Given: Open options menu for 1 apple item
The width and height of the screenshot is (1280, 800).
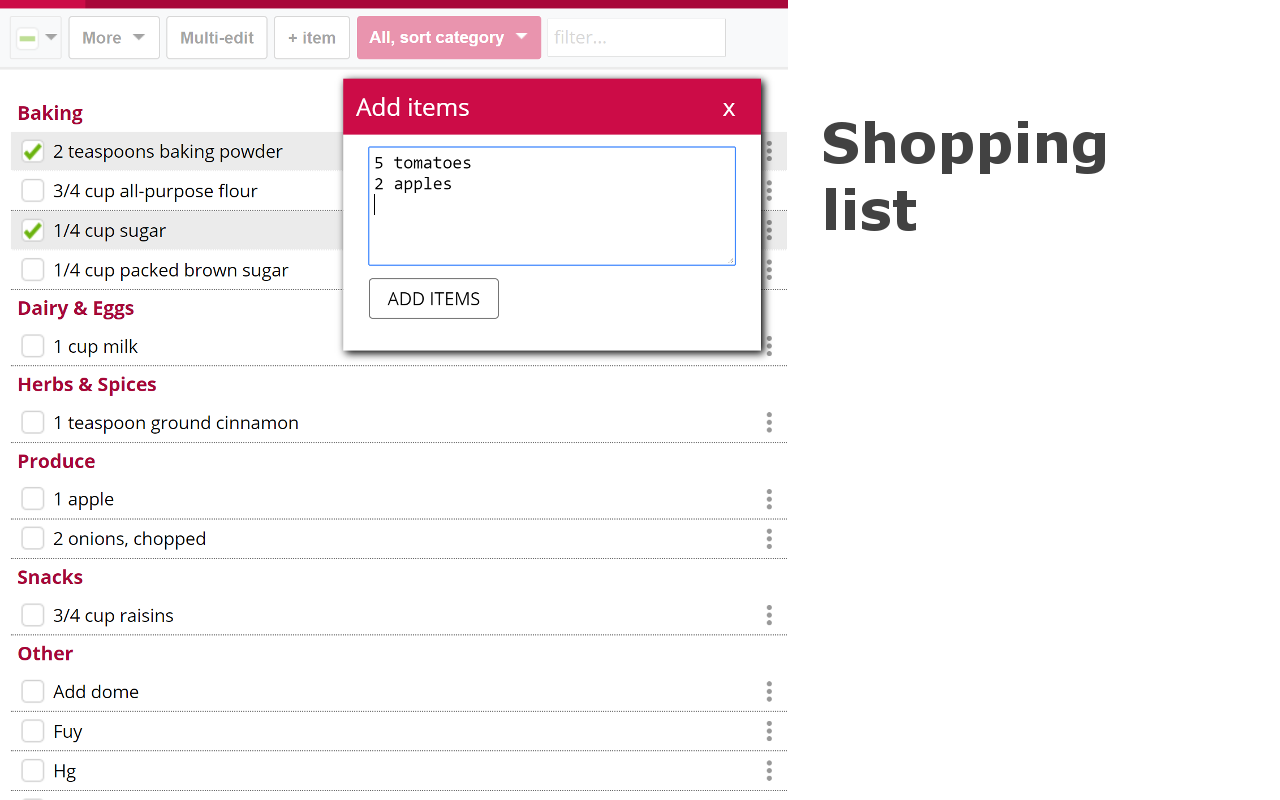Looking at the screenshot, I should (769, 499).
